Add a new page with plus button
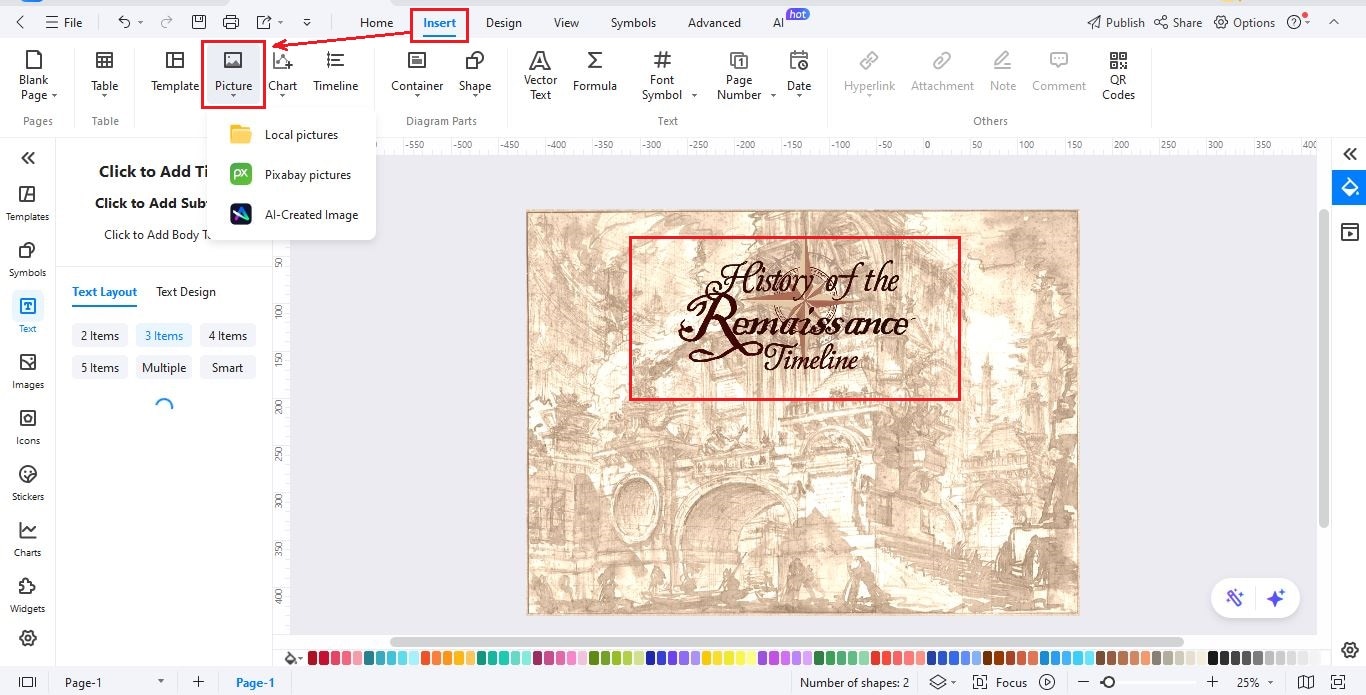The image size is (1366, 695). (x=198, y=682)
